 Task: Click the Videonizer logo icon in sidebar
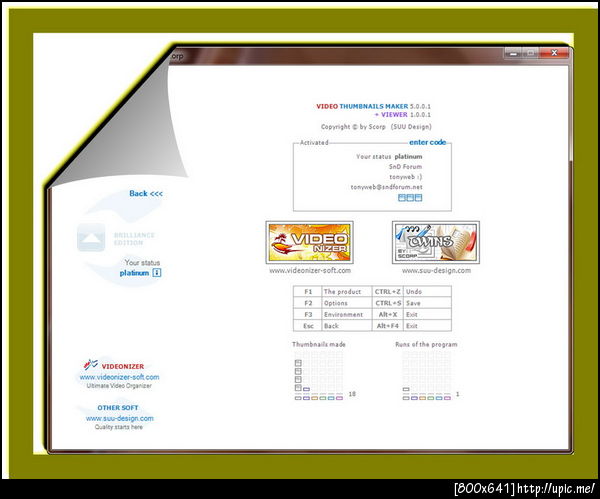coord(91,365)
